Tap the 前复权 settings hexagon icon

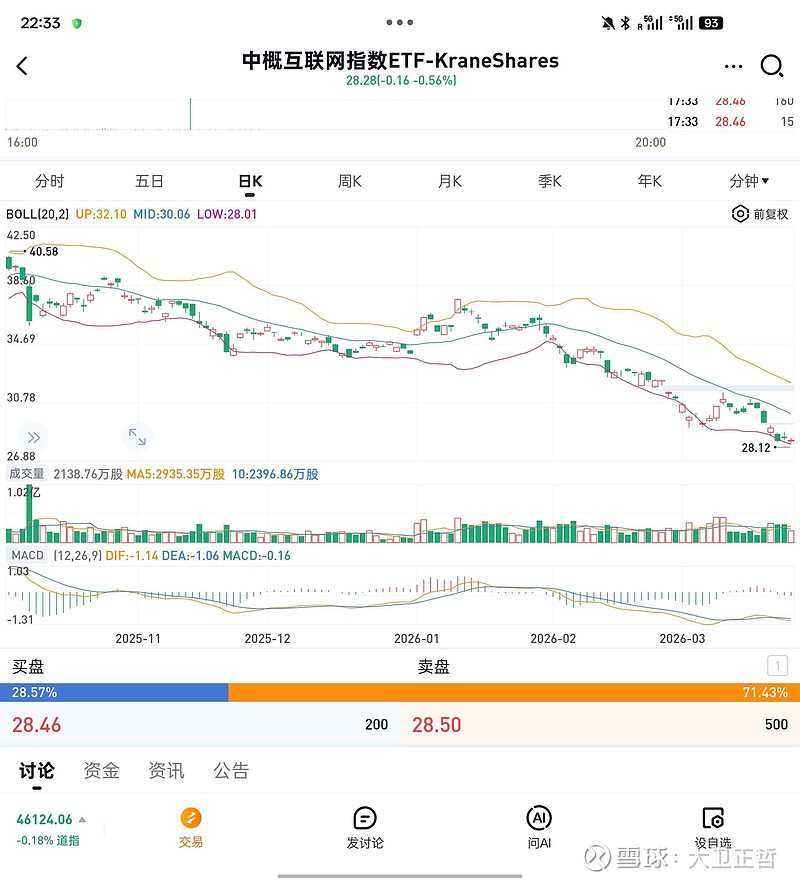[x=740, y=214]
